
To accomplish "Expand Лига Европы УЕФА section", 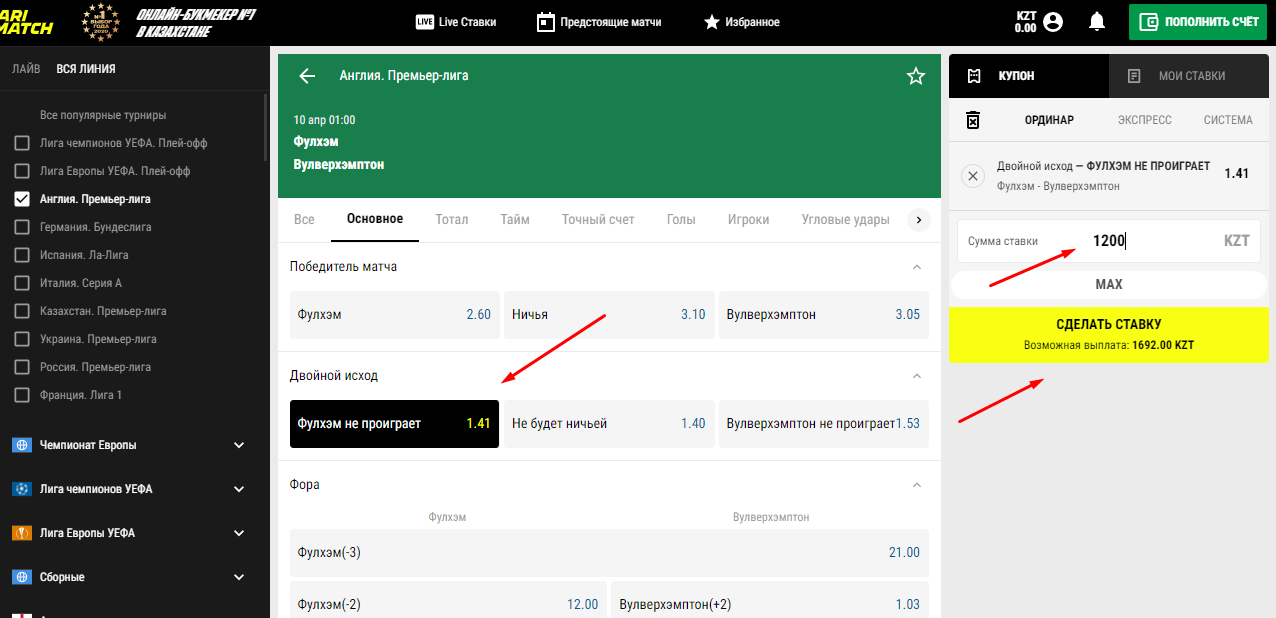I will [x=238, y=533].
